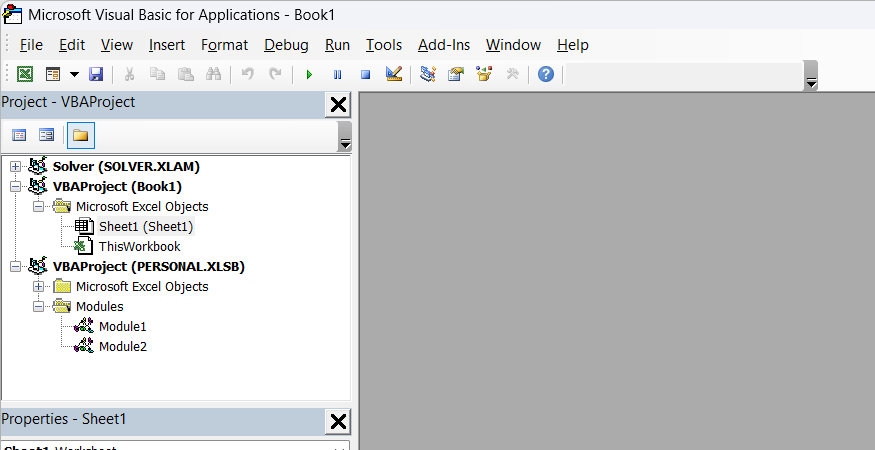
Task: Open Find with the binoculars icon
Action: (214, 74)
